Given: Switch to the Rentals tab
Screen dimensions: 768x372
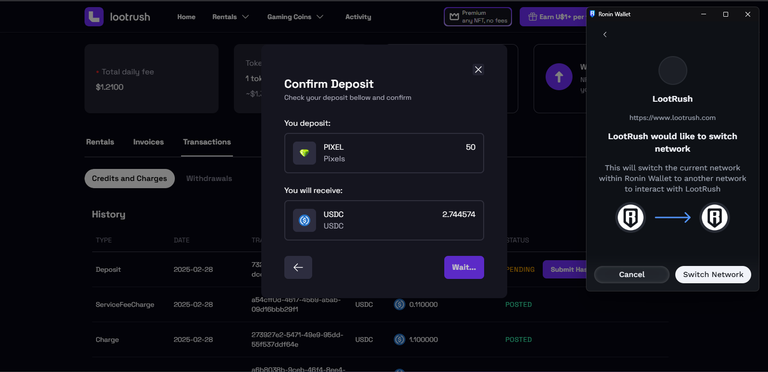Looking at the screenshot, I should click(x=100, y=142).
